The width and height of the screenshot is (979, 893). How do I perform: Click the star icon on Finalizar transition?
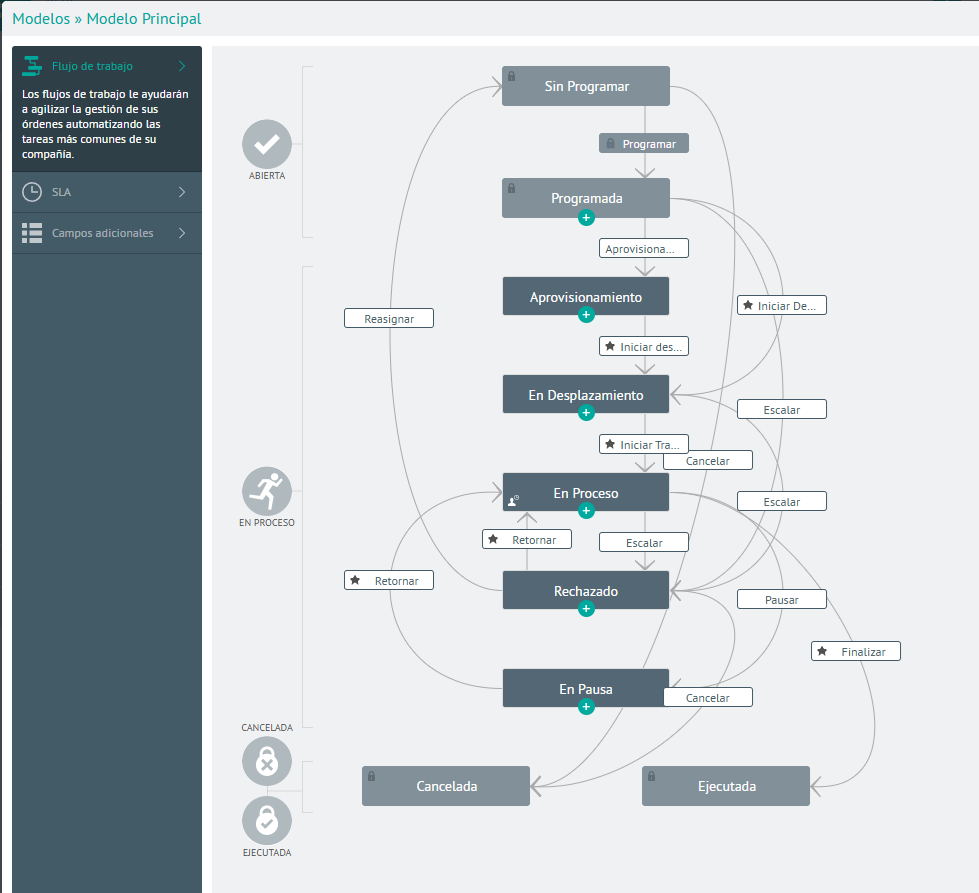pyautogui.click(x=822, y=651)
